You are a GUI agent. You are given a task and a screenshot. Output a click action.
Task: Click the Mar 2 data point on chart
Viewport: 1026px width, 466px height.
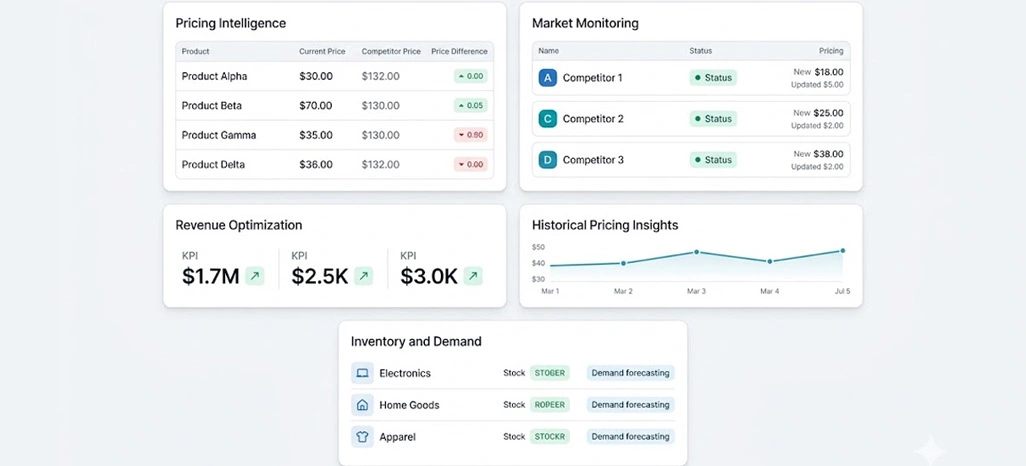(x=623, y=263)
